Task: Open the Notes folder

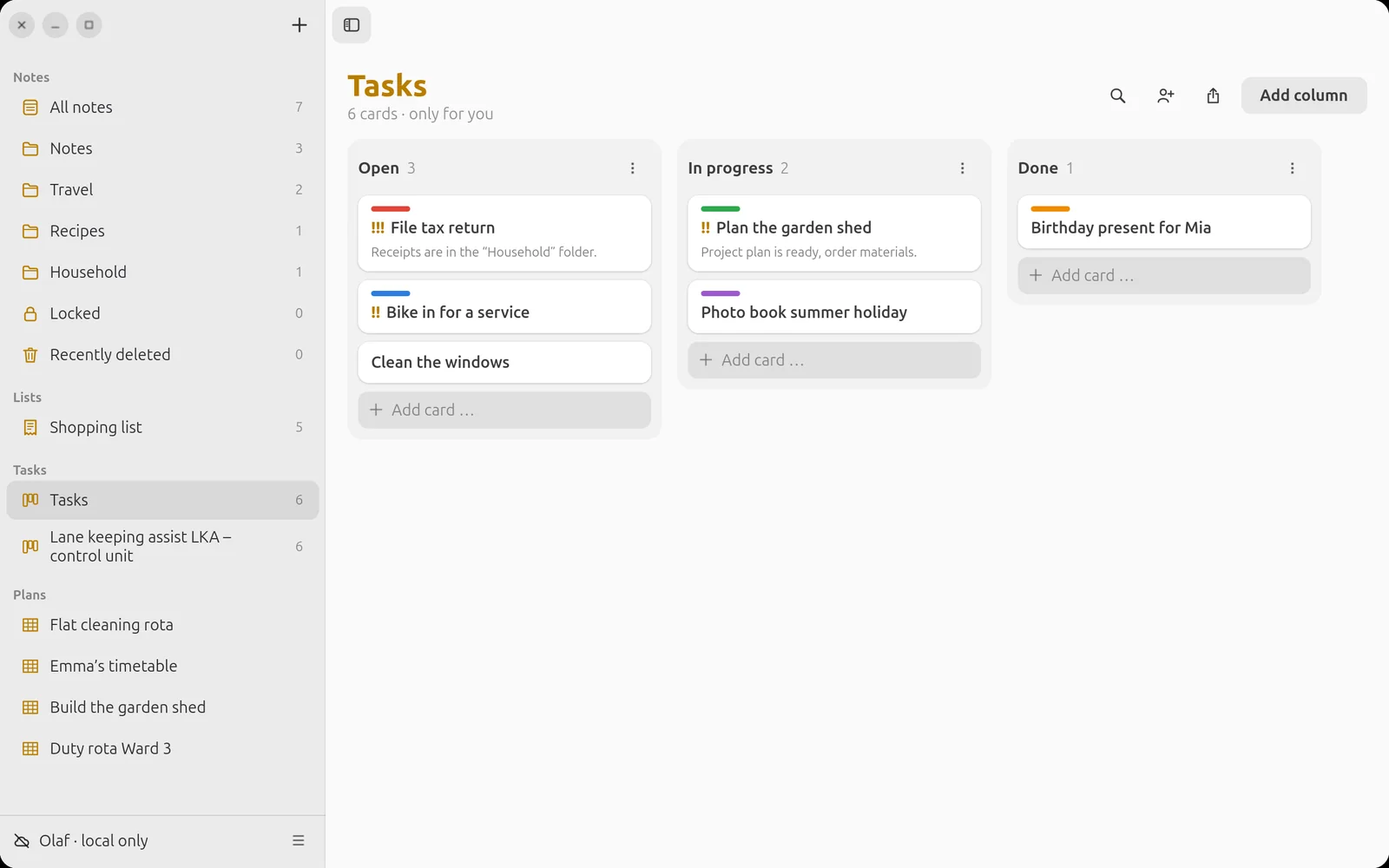Action: (x=162, y=148)
